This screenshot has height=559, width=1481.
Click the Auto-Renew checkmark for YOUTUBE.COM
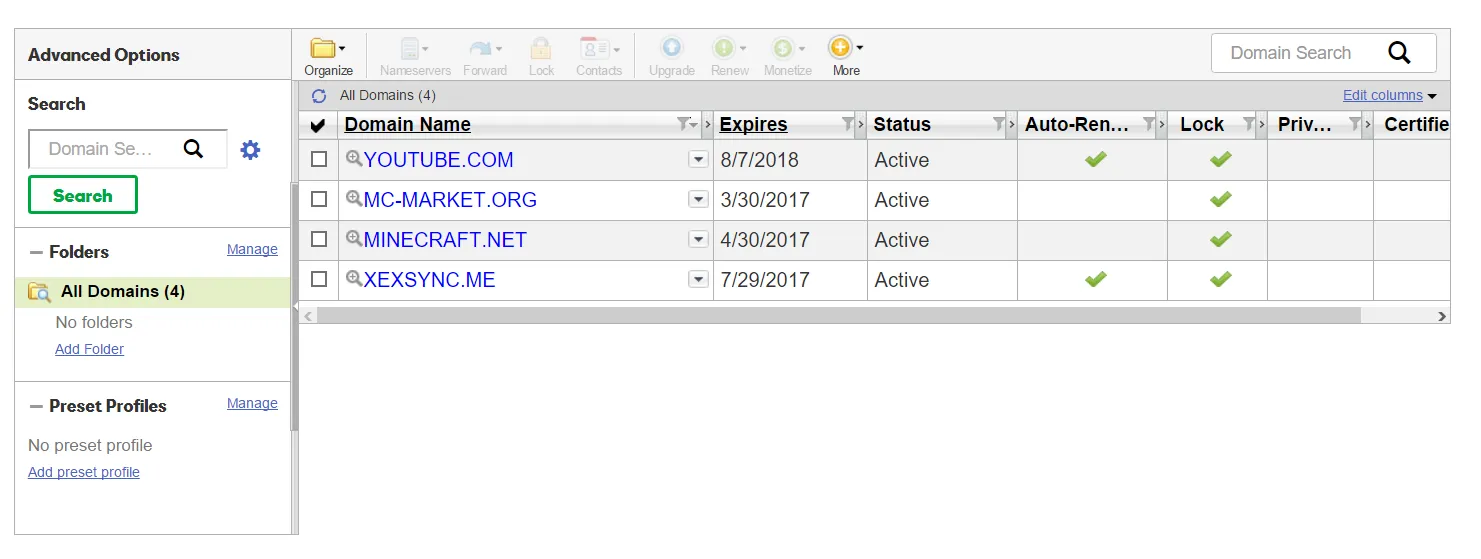click(1096, 159)
